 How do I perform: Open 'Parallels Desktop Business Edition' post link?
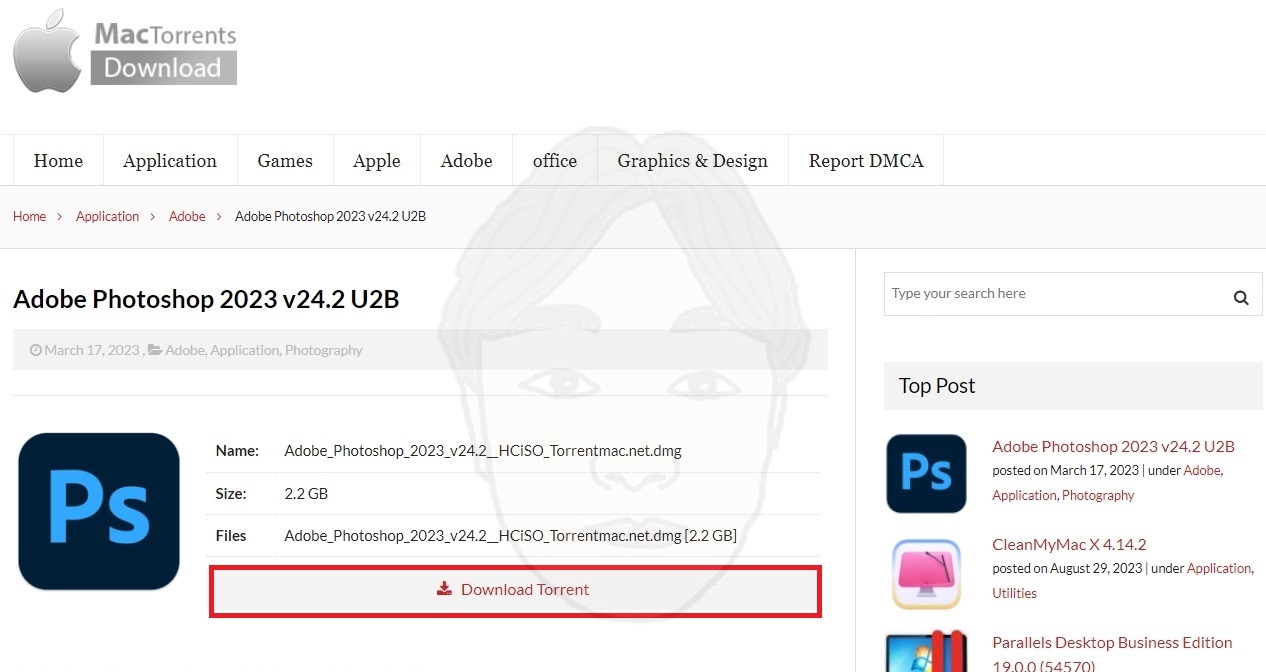(x=1112, y=653)
